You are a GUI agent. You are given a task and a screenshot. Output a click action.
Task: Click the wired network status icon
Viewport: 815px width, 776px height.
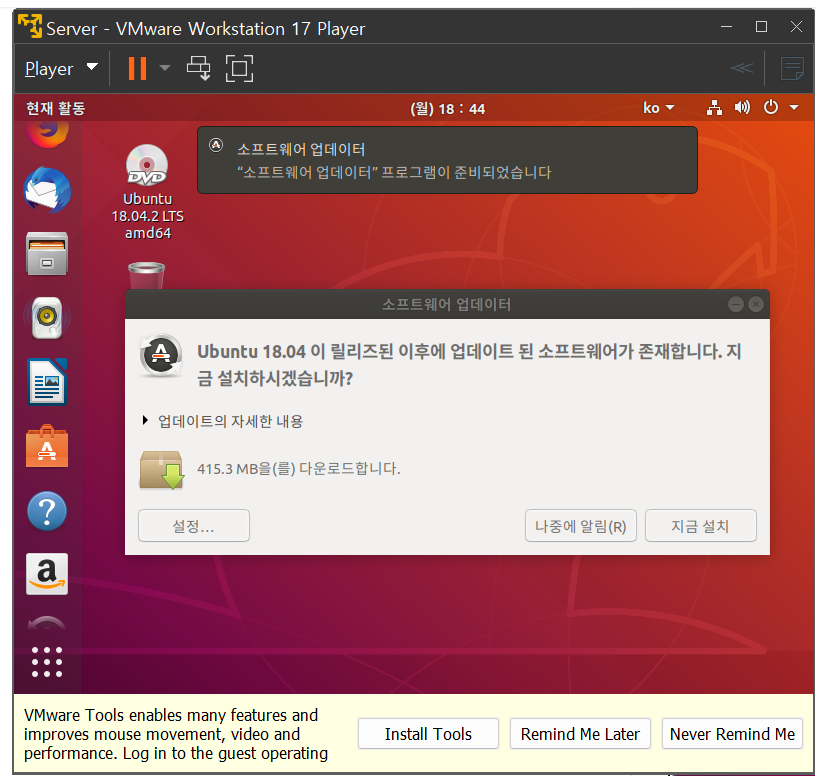tap(714, 108)
